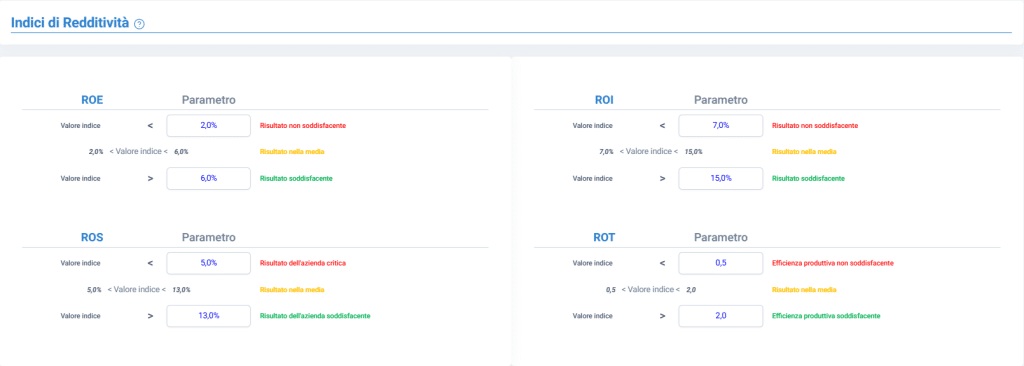
Task: Click the Indici di Redditività heading
Action: (x=70, y=23)
